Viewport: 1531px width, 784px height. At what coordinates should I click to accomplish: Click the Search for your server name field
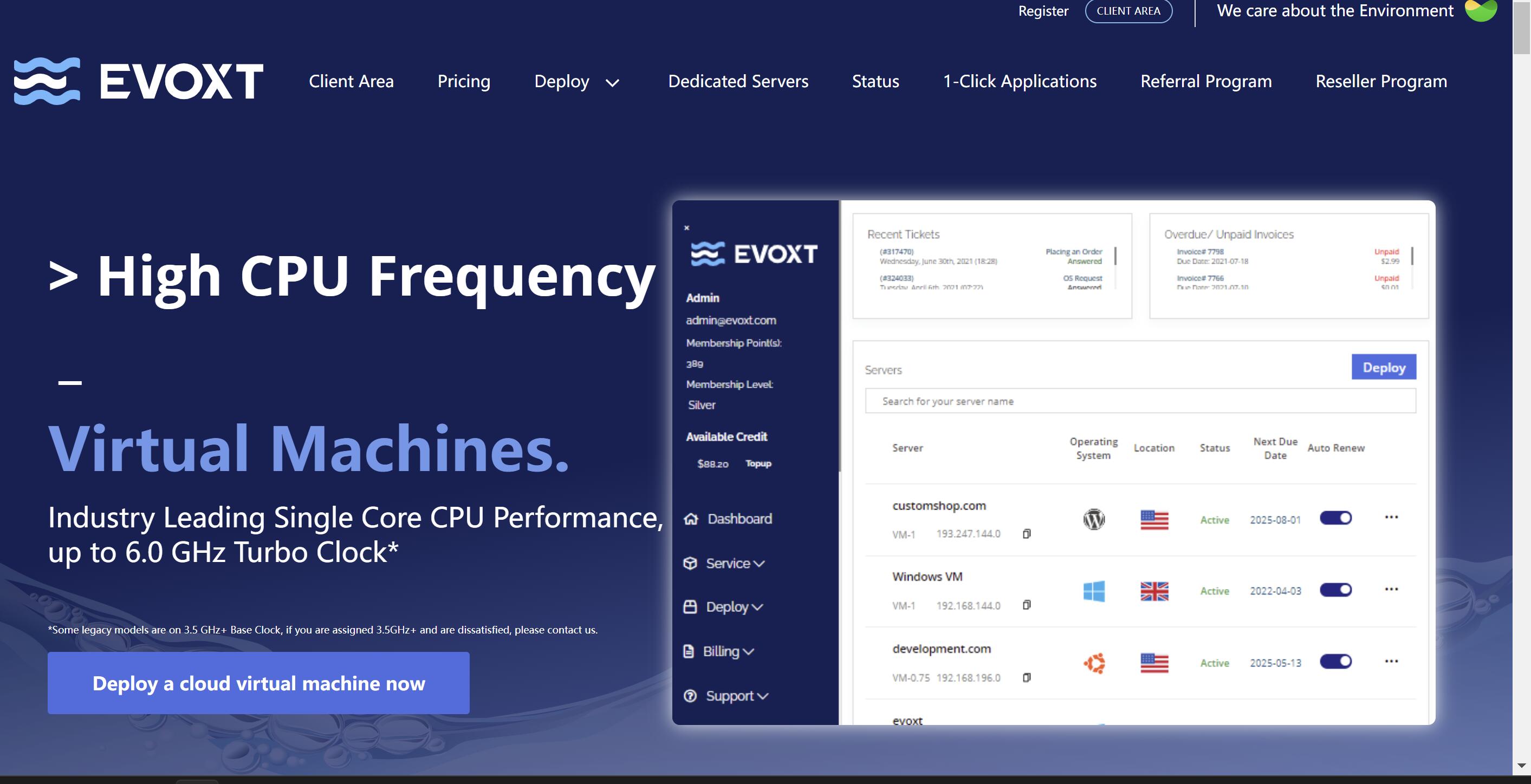click(x=1139, y=399)
